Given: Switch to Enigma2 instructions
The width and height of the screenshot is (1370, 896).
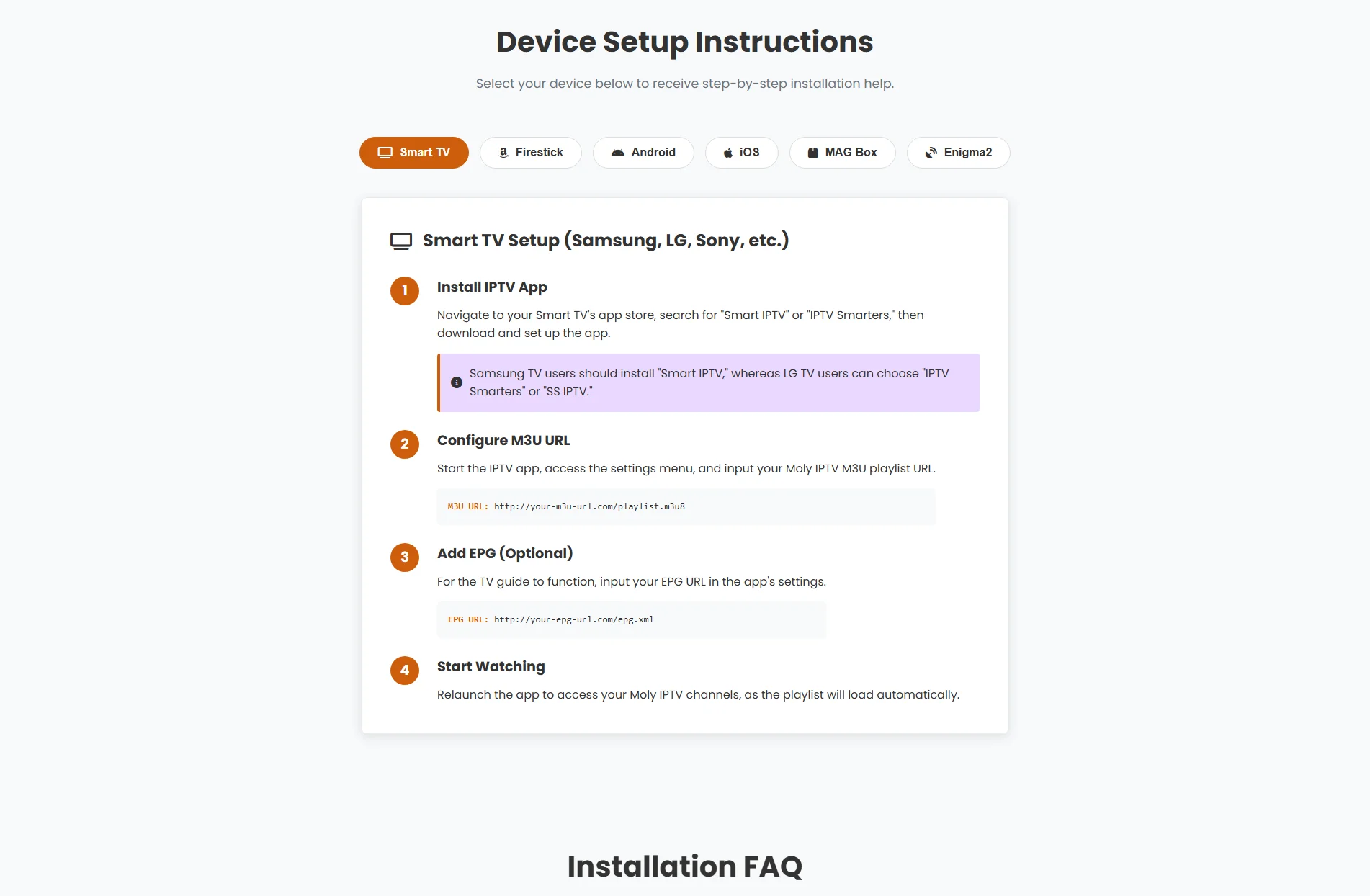Looking at the screenshot, I should (x=958, y=152).
